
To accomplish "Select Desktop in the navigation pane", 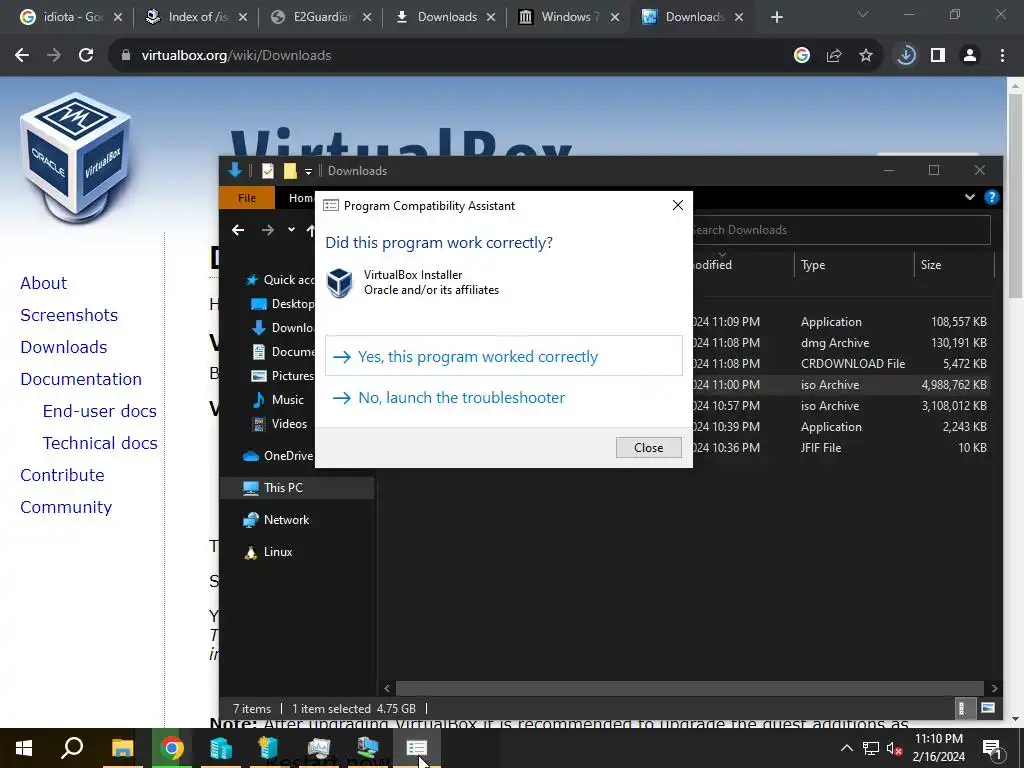I will (283, 304).
